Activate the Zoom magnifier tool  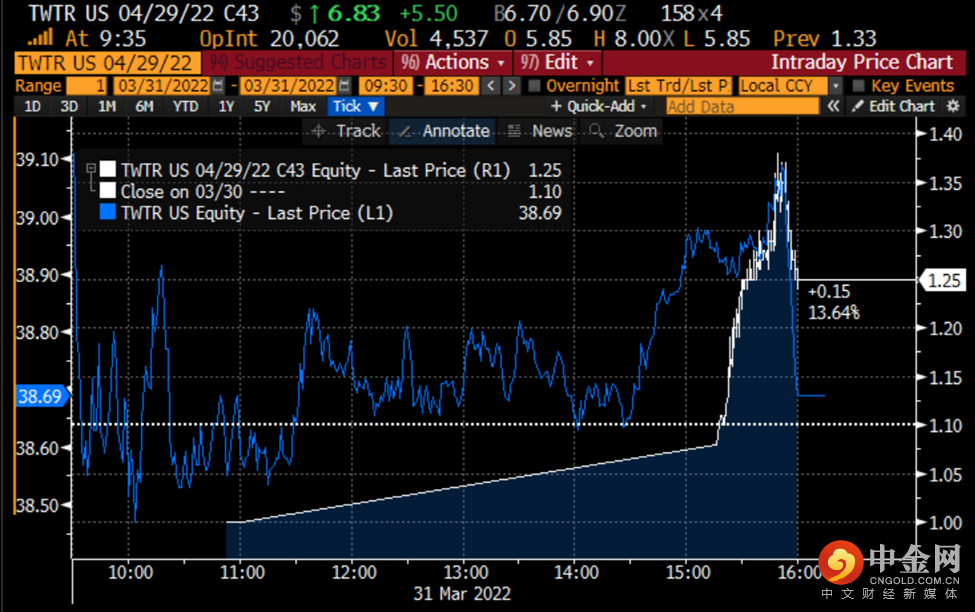[x=623, y=131]
